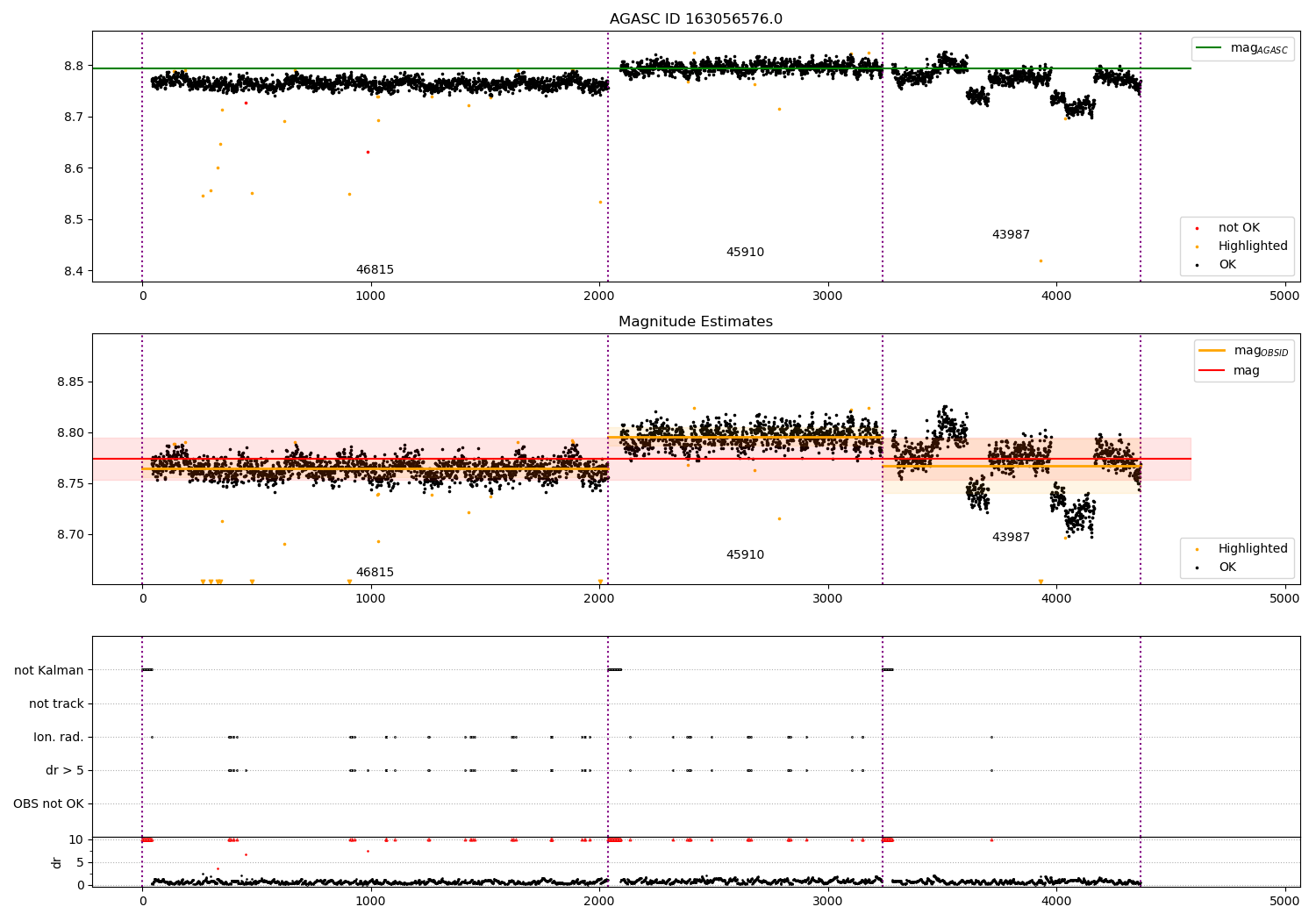Click the 10 tick on the dr axis
The height and width of the screenshot is (921, 1316).
76,839
